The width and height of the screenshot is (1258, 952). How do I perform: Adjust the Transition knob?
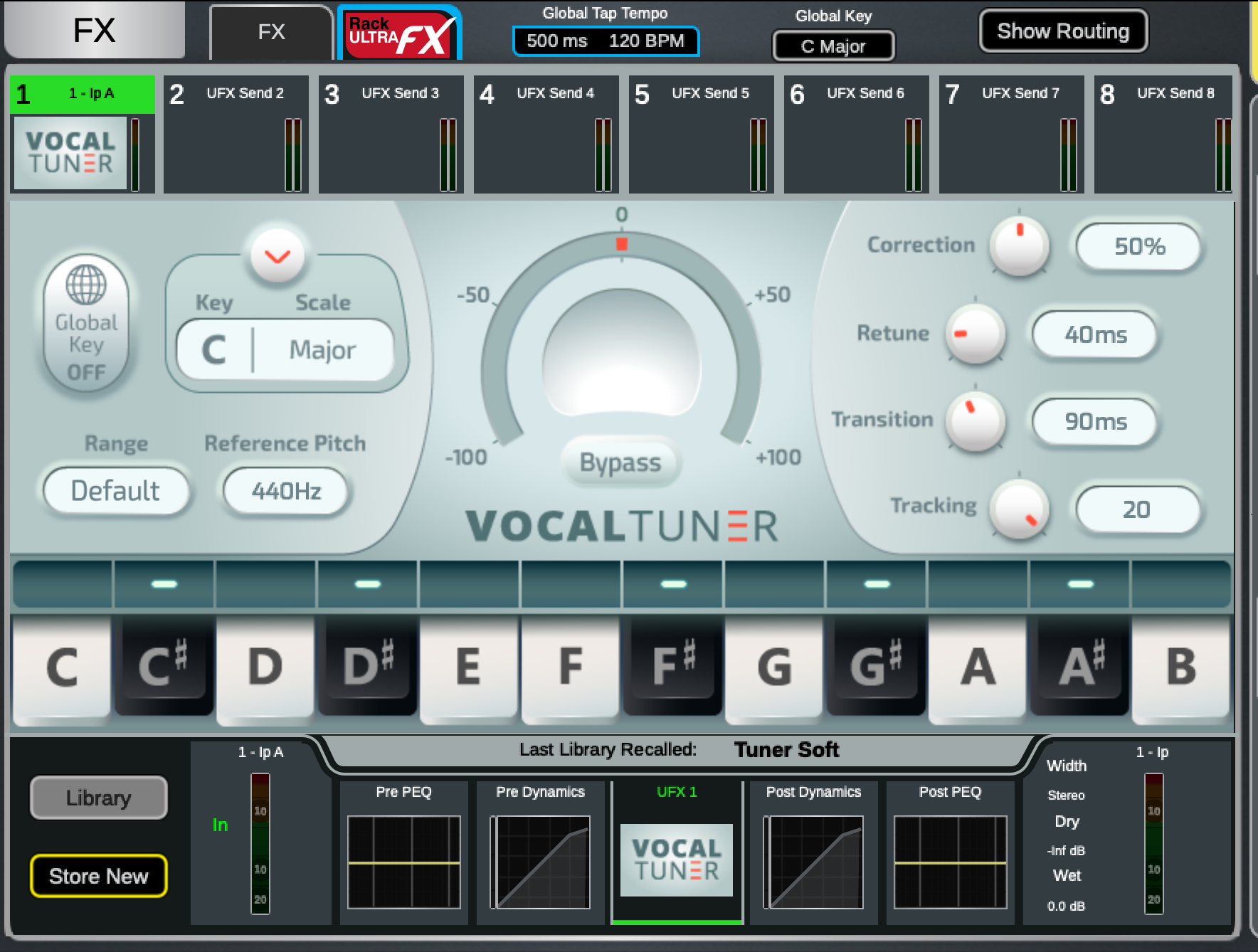pyautogui.click(x=975, y=421)
